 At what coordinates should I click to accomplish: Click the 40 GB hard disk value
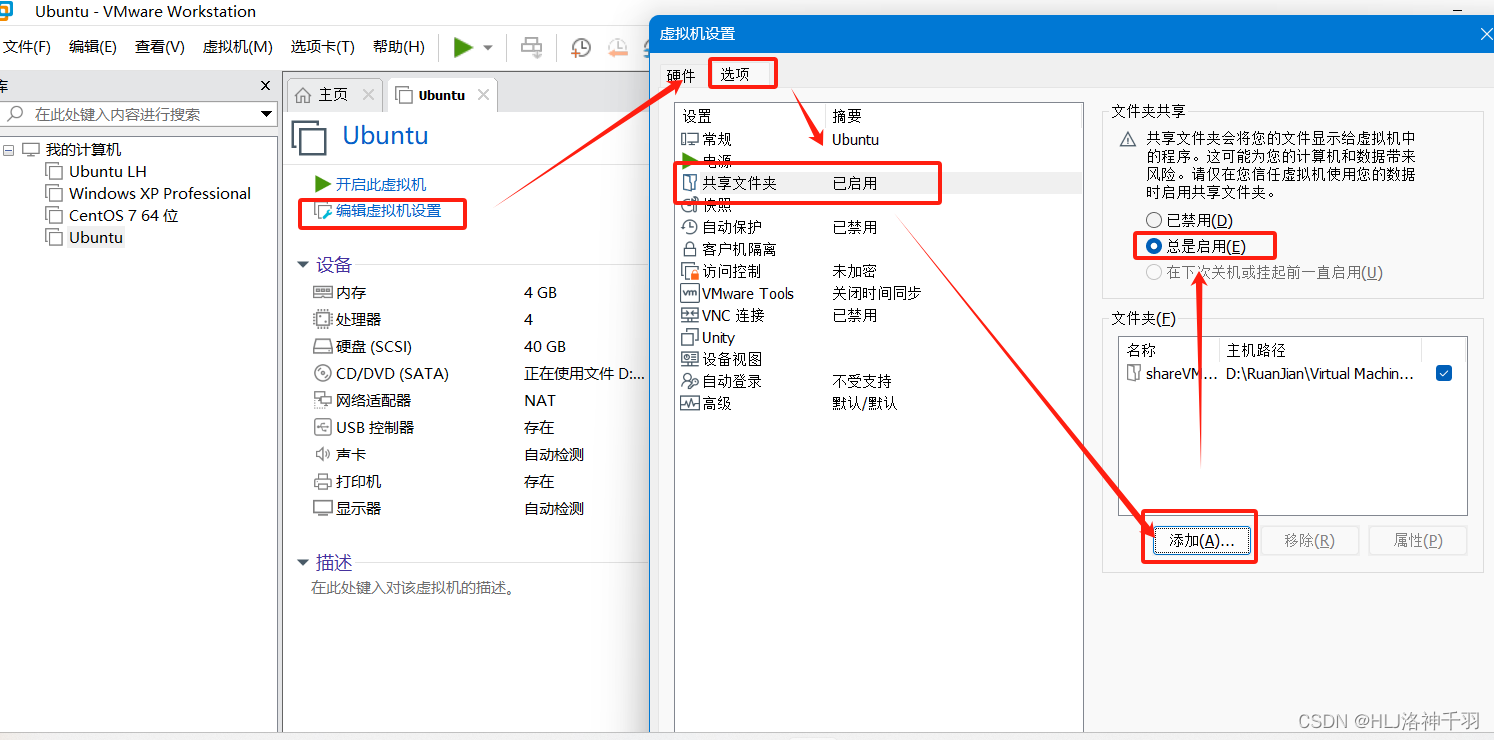coord(545,347)
